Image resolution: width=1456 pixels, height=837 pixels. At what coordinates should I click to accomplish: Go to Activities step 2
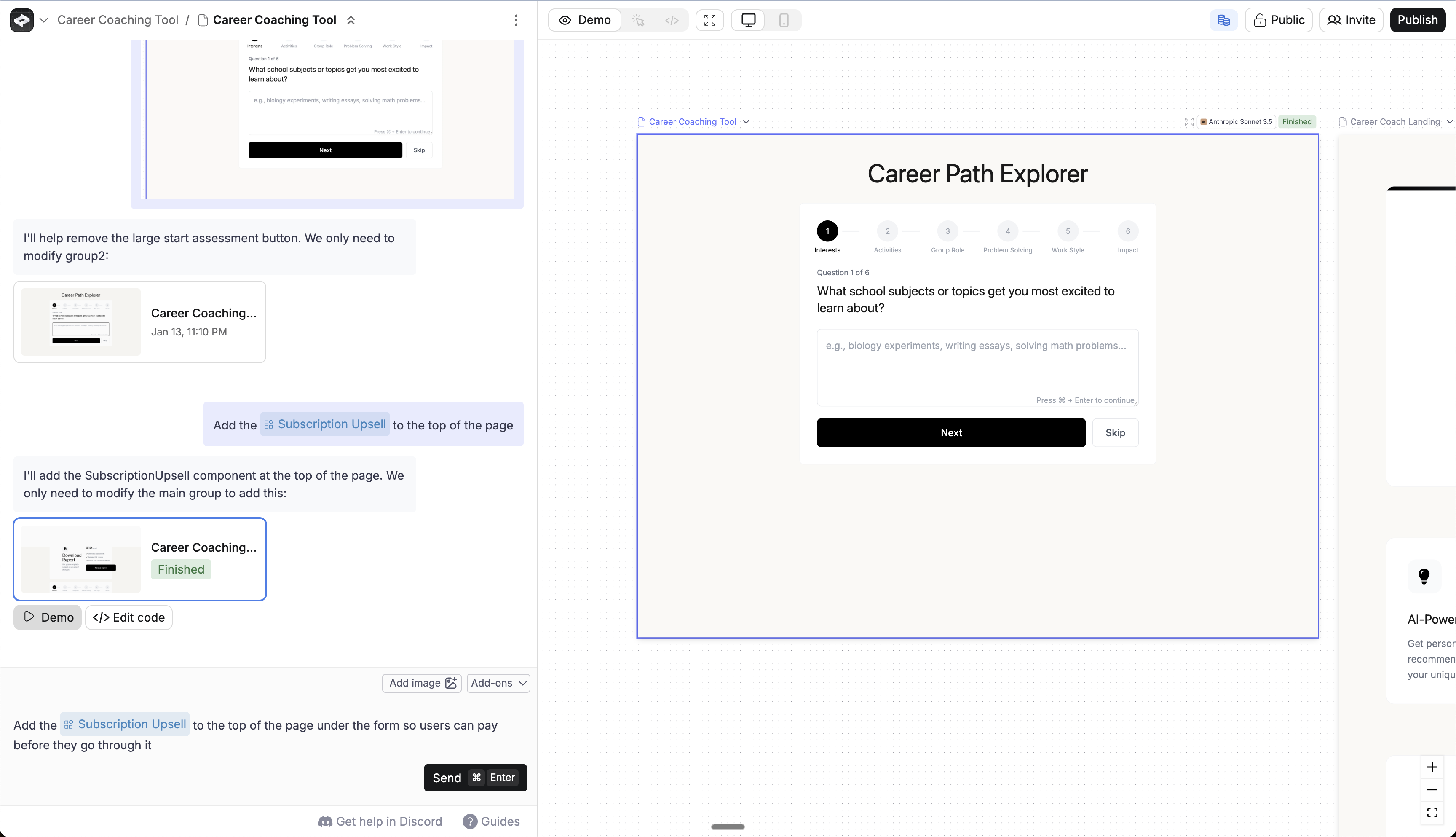[x=887, y=232]
